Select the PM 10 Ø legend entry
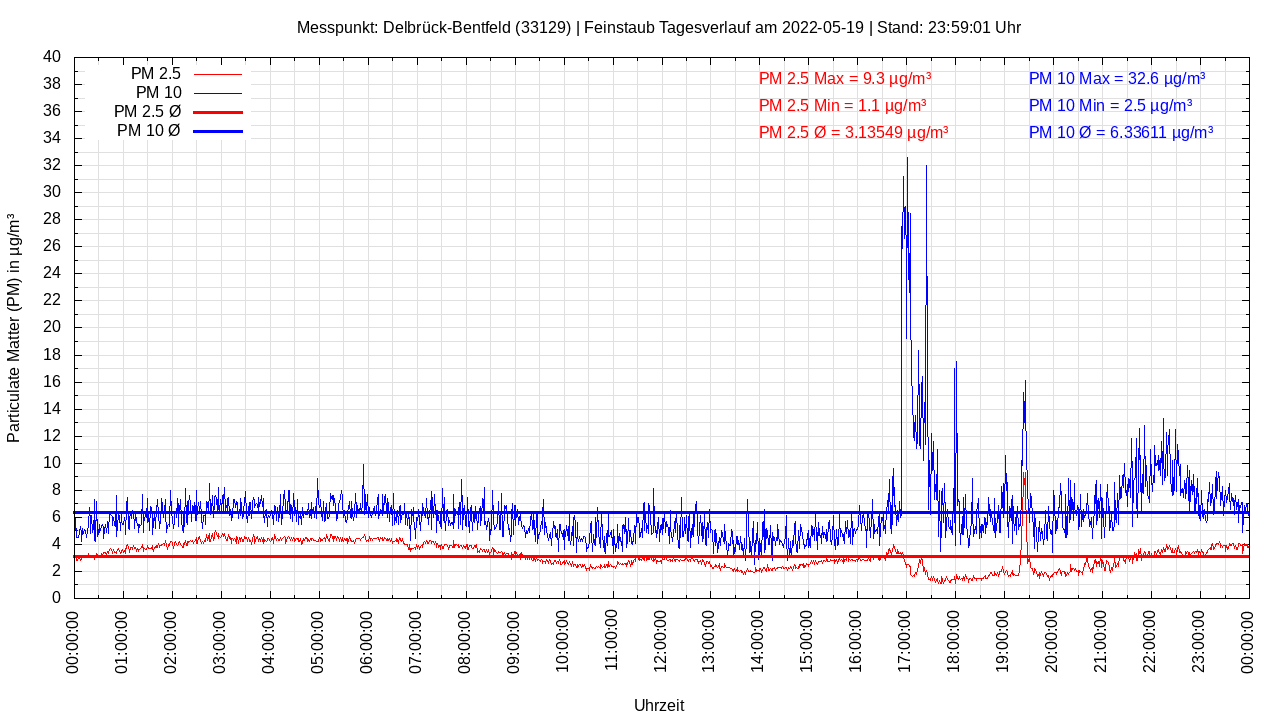This screenshot has height=720, width=1280. coord(148,131)
